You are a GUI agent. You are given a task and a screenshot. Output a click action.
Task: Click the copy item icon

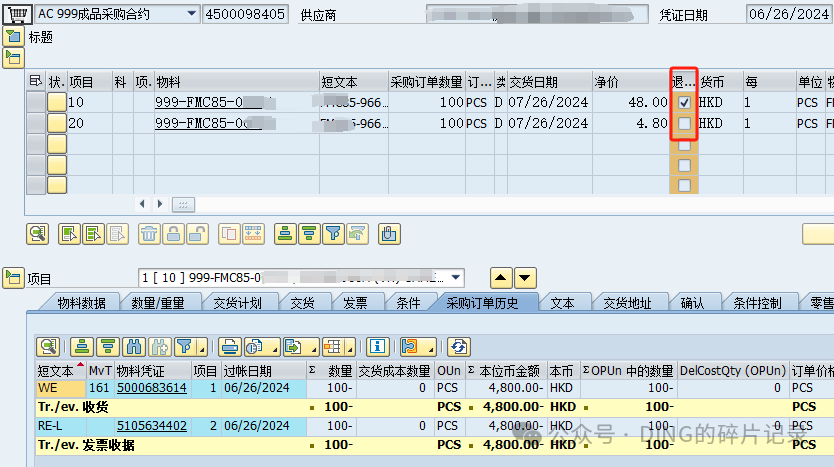point(229,234)
